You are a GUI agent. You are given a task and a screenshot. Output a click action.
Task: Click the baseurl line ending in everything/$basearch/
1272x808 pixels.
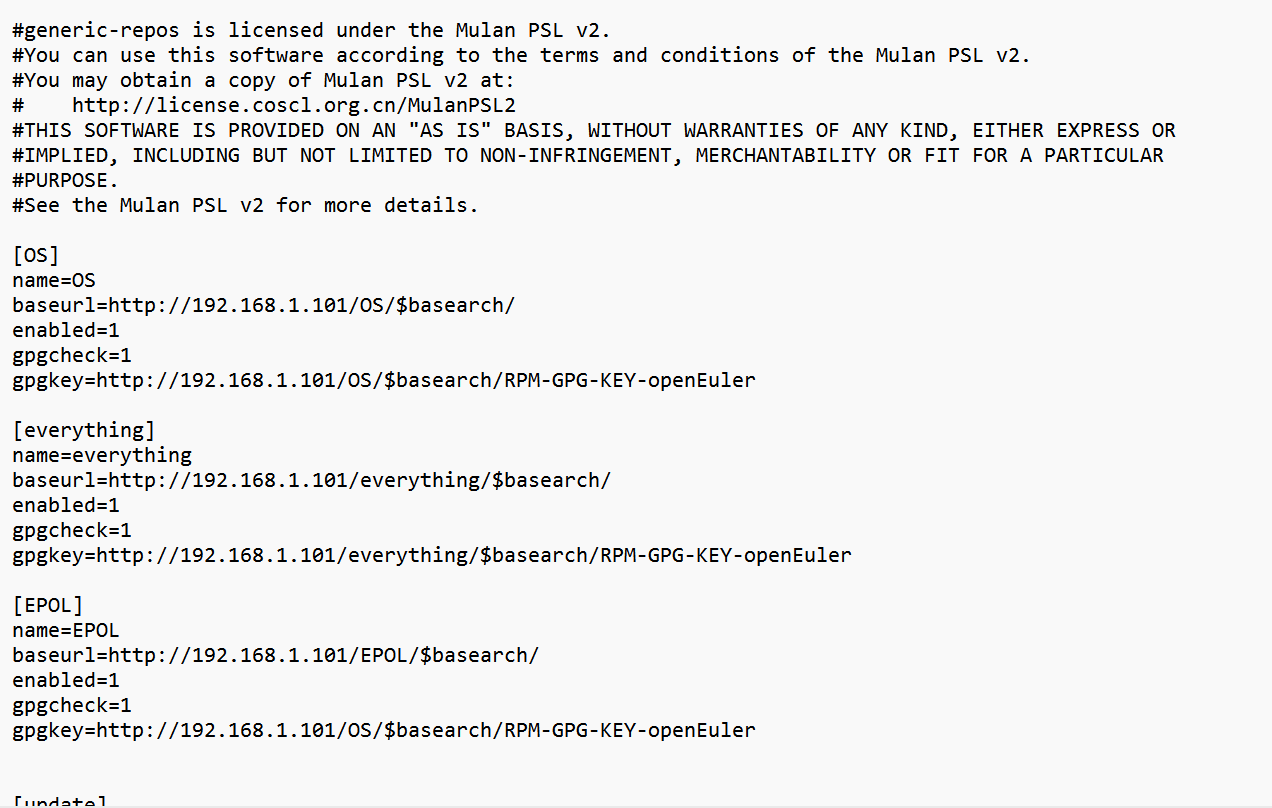pos(311,480)
